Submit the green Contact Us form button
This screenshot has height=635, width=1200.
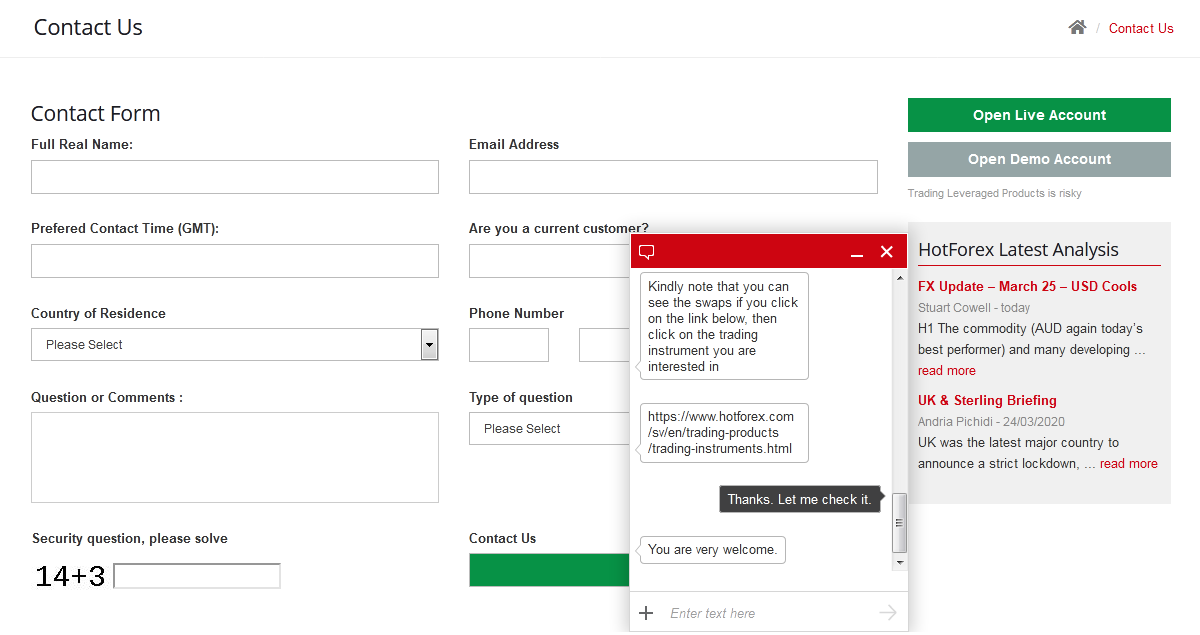(550, 570)
